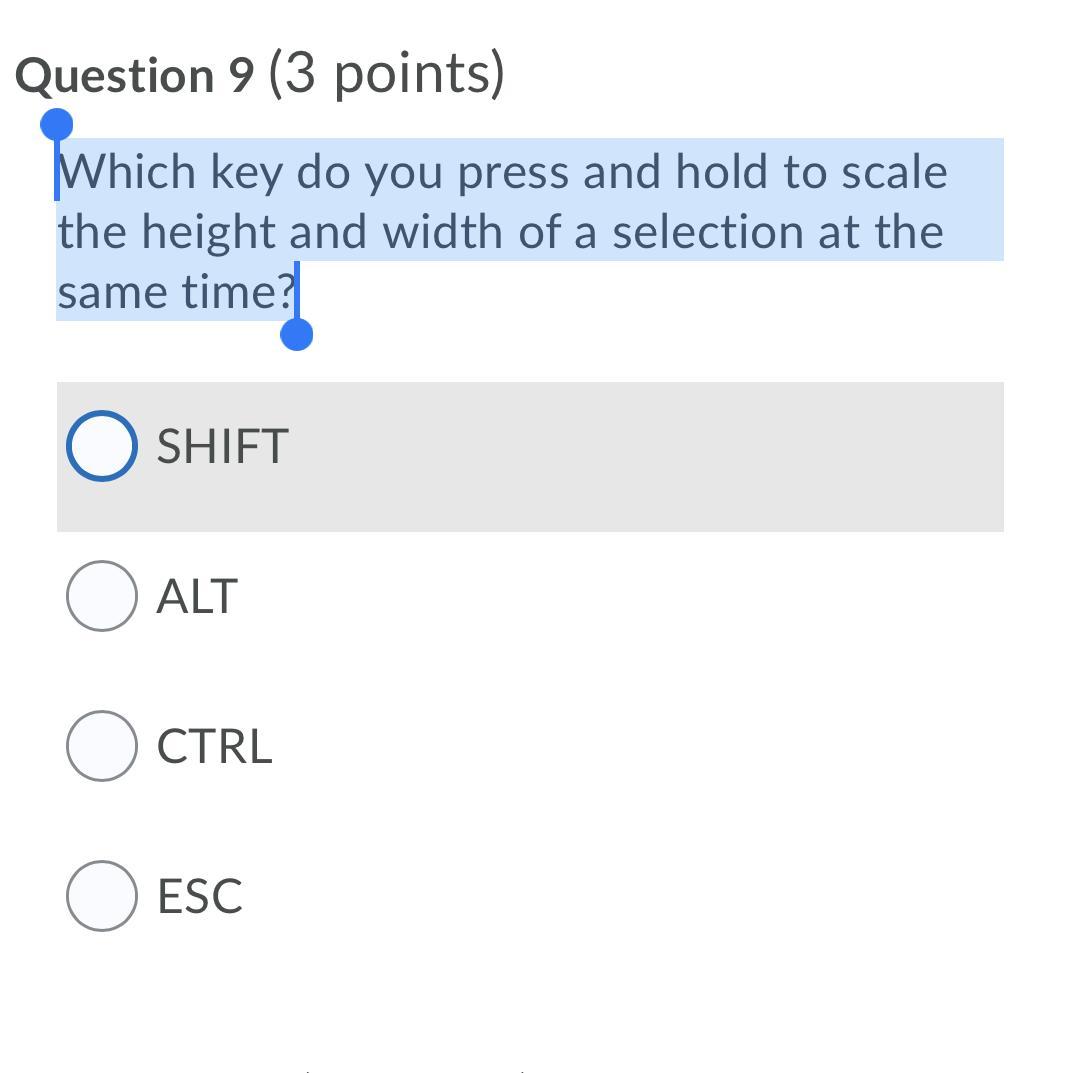
Task: Click the ESC answer label text
Action: tap(200, 896)
